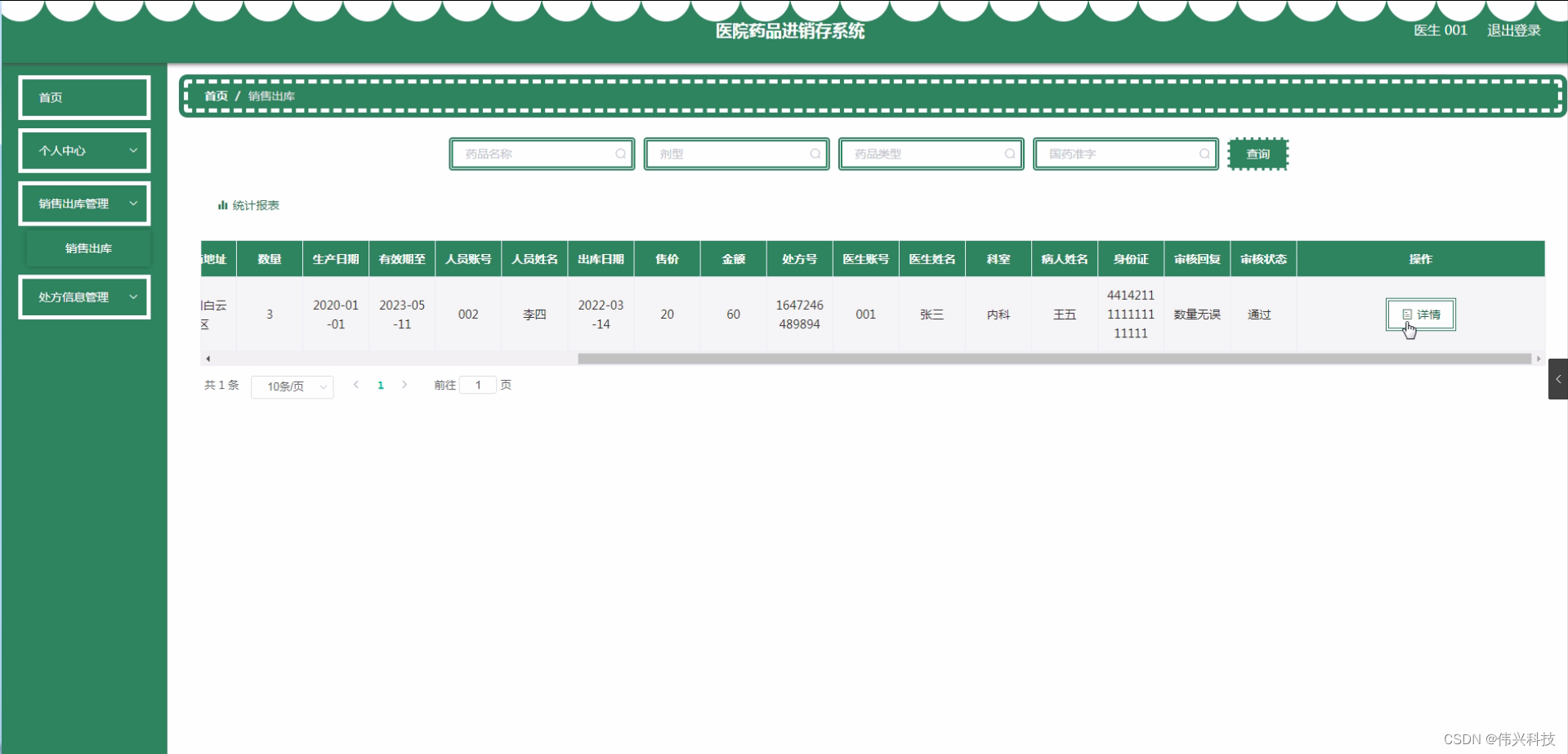Open the 统计报表 bar chart icon
Screen dimensions: 1568x754
click(x=222, y=205)
